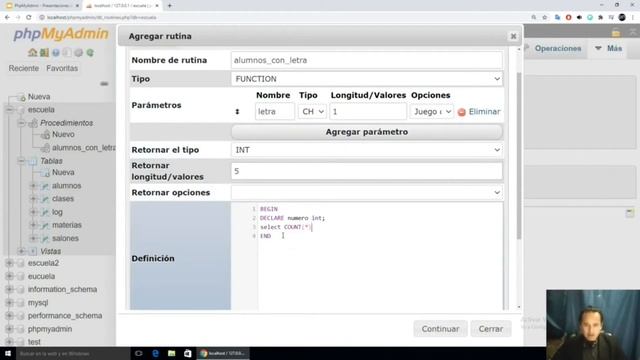This screenshot has height=360, width=640.
Task: Open navigation panel settings gear icon
Action: (x=79, y=53)
